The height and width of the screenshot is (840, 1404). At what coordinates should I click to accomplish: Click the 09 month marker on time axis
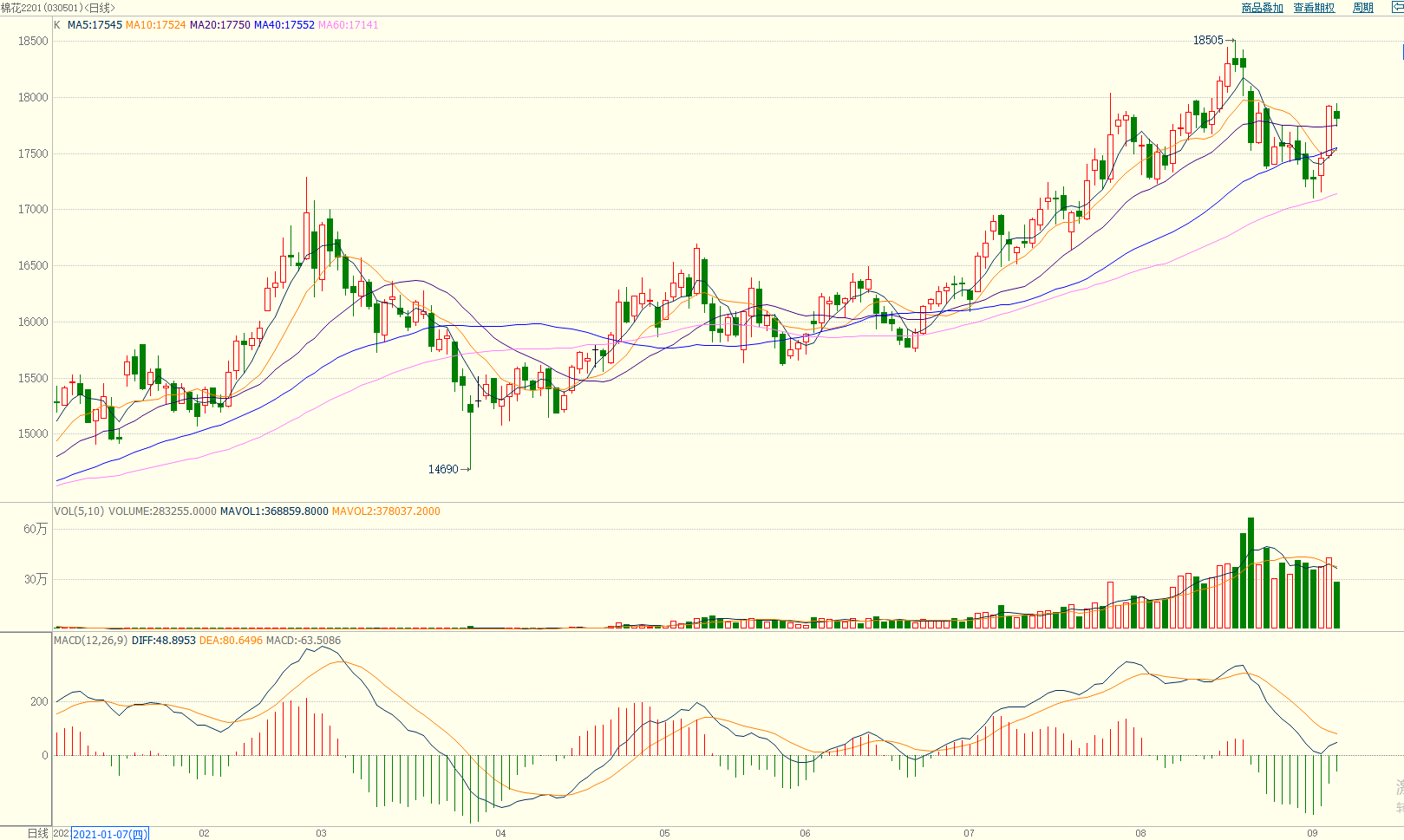[x=1312, y=833]
